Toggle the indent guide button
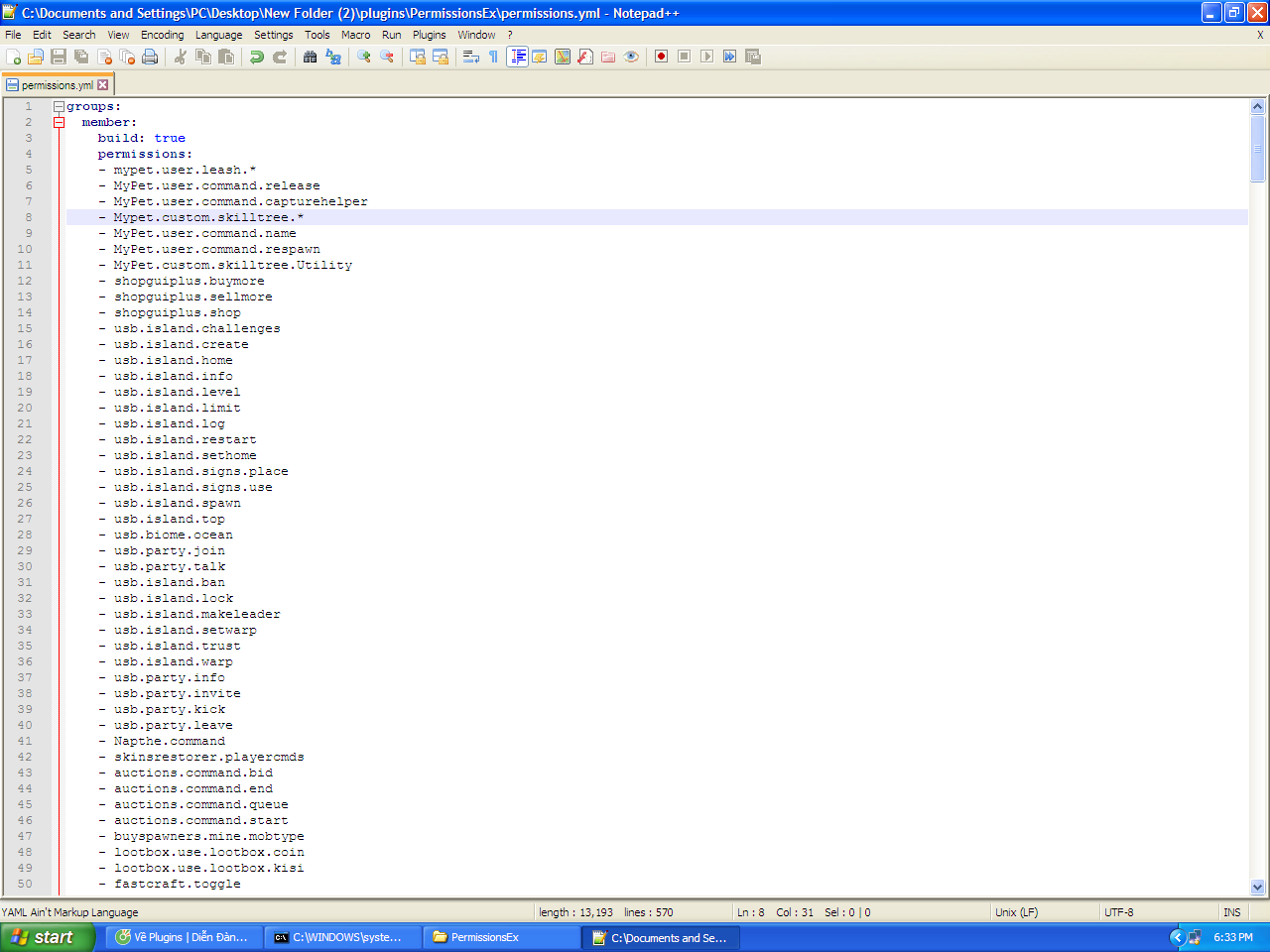The height and width of the screenshot is (952, 1270). coord(517,57)
